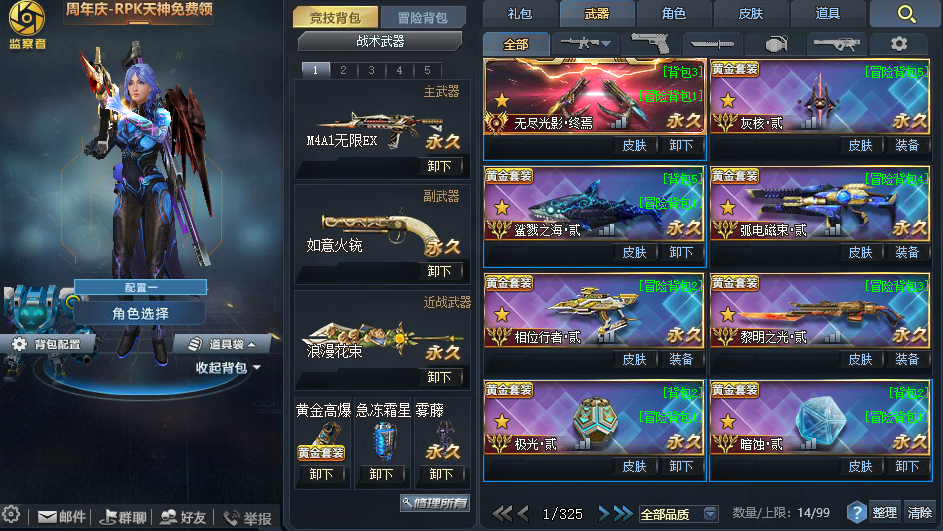Collapse the bag via 收起背包
The width and height of the screenshot is (943, 531).
[x=227, y=367]
